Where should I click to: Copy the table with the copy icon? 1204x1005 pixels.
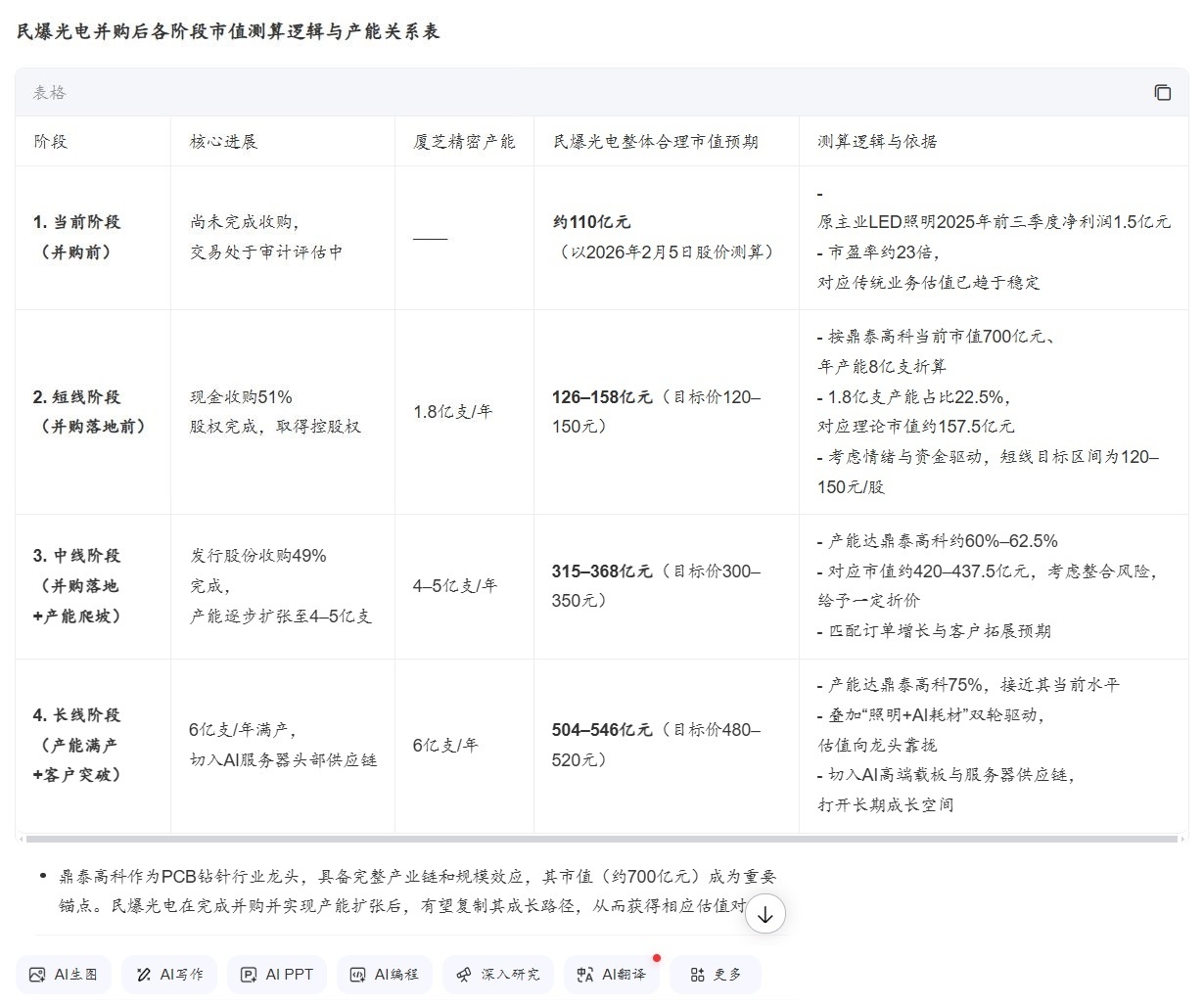1162,92
